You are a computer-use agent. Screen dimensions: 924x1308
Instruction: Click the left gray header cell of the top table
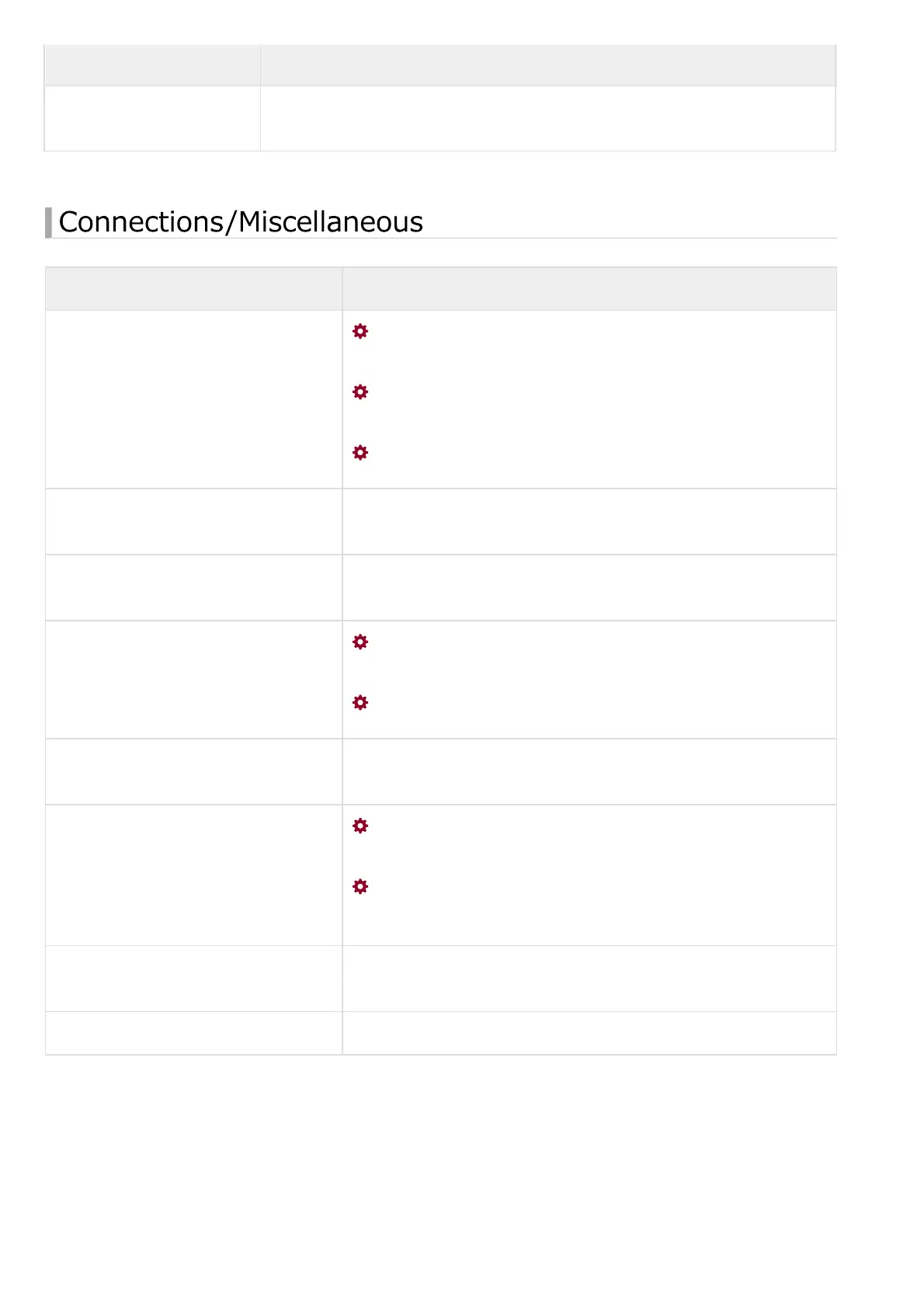(x=152, y=65)
